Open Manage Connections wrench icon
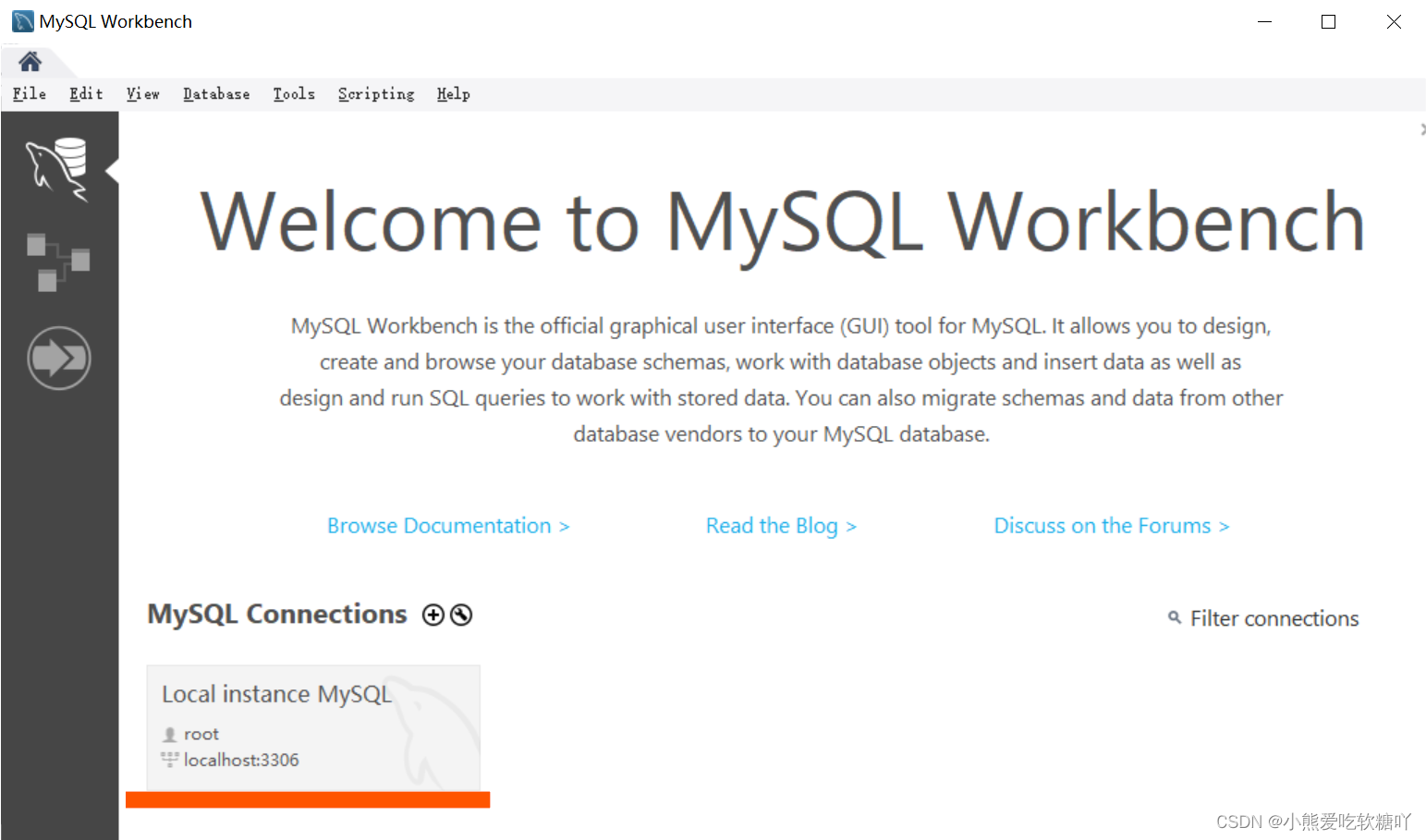The image size is (1426, 840). pos(461,615)
